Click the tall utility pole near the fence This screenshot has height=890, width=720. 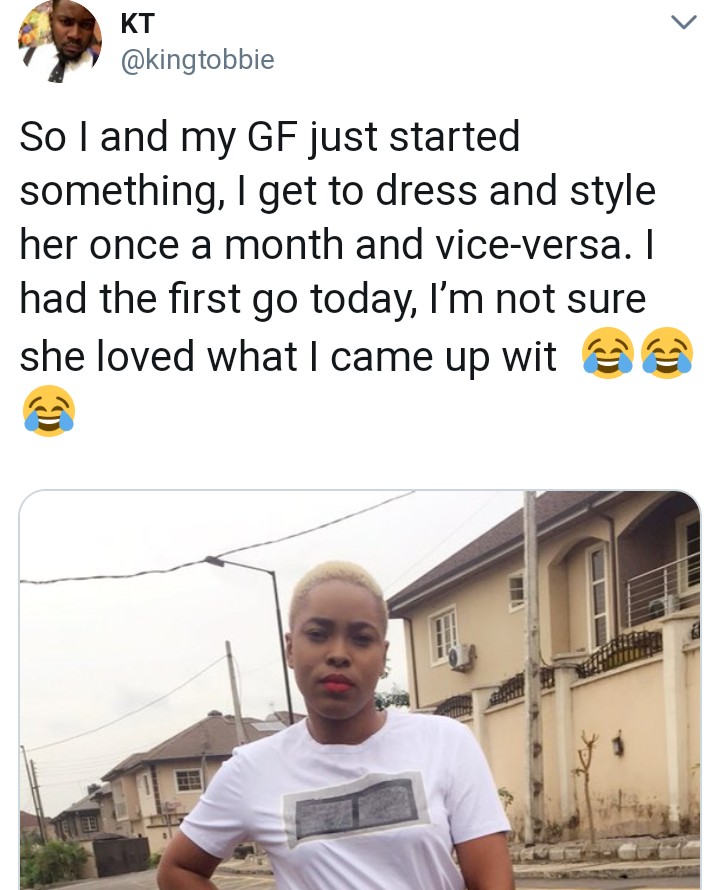pos(532,667)
